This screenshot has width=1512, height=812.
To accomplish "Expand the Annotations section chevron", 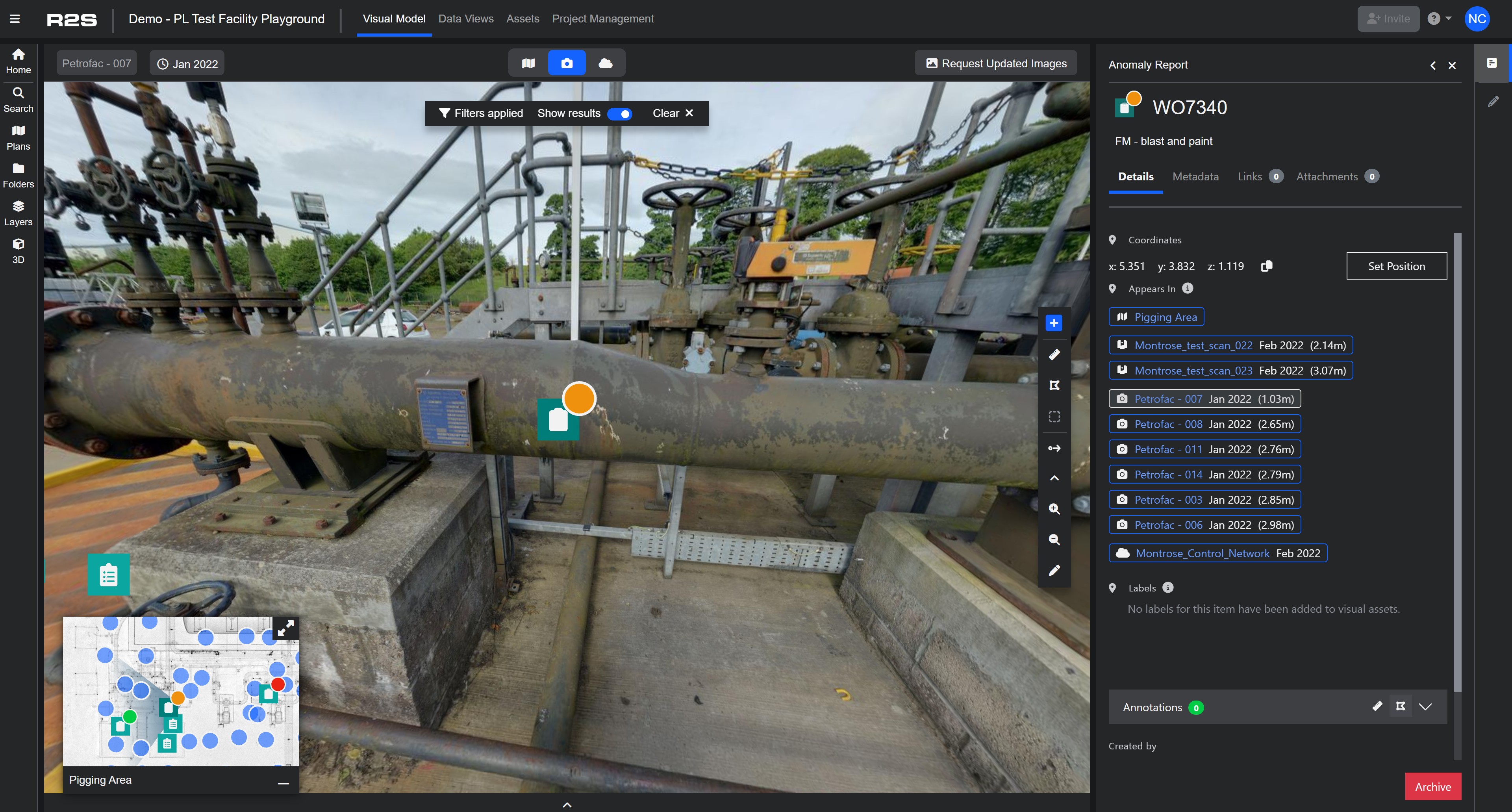I will 1426,707.
